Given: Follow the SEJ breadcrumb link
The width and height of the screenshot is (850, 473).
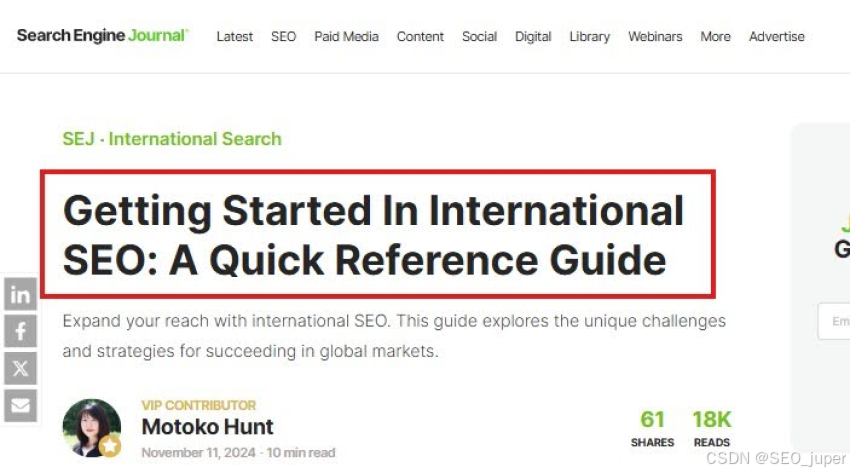Looking at the screenshot, I should pos(79,139).
